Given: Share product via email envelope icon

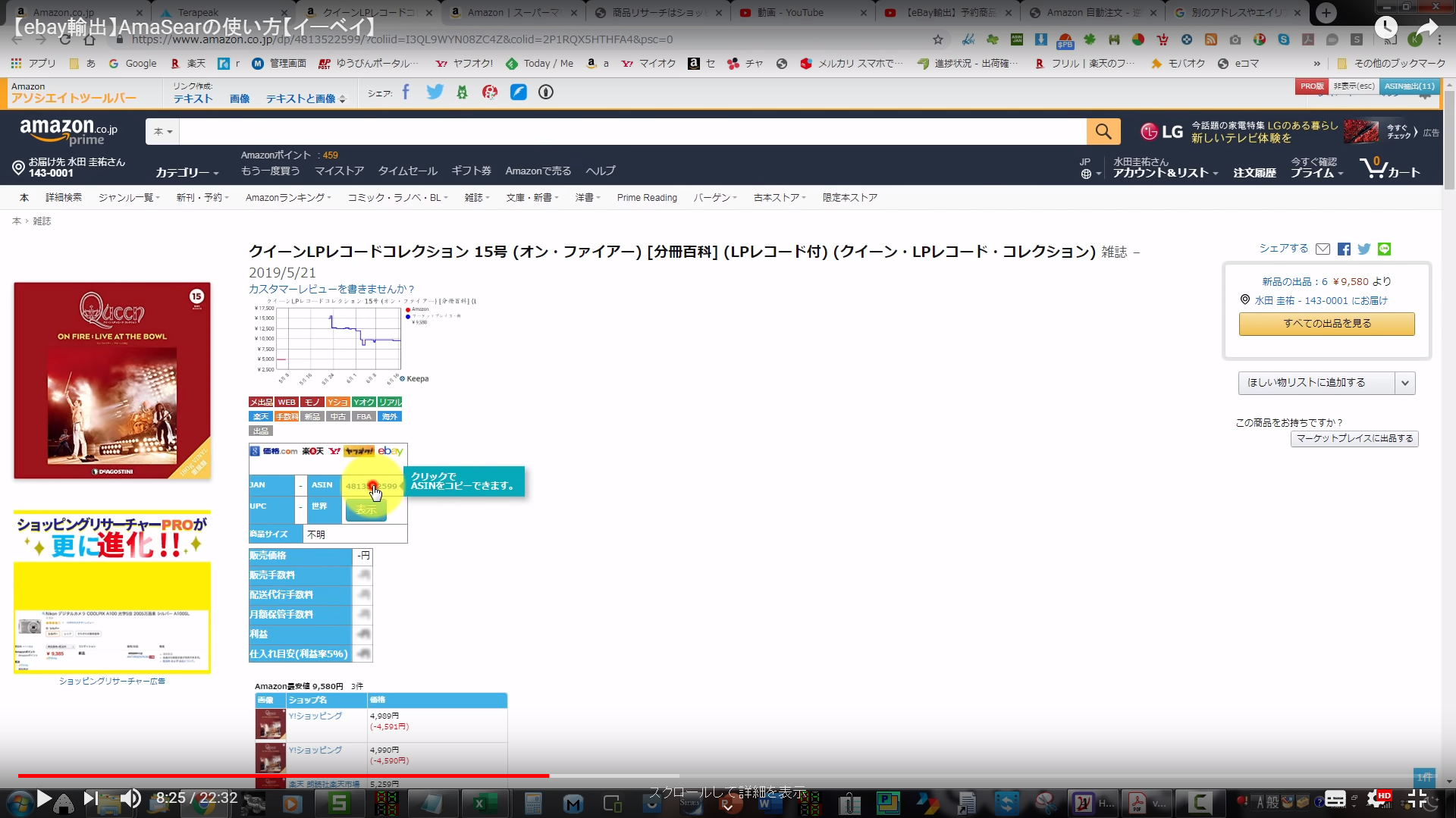Looking at the screenshot, I should pos(1323,249).
